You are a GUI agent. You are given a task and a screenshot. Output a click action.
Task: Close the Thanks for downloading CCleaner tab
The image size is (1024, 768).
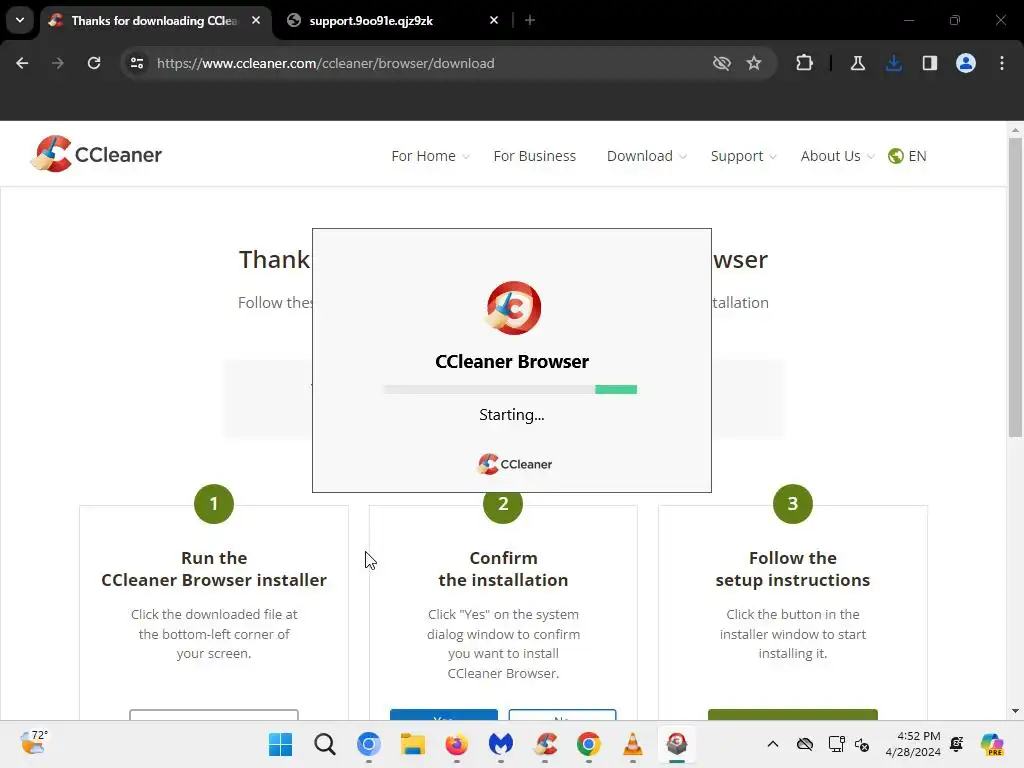coord(256,20)
